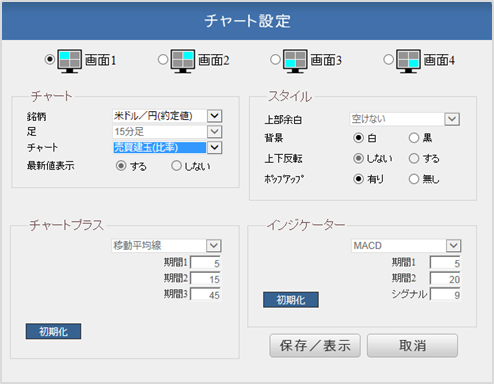Click インジケーター 期間1 input field

point(445,263)
